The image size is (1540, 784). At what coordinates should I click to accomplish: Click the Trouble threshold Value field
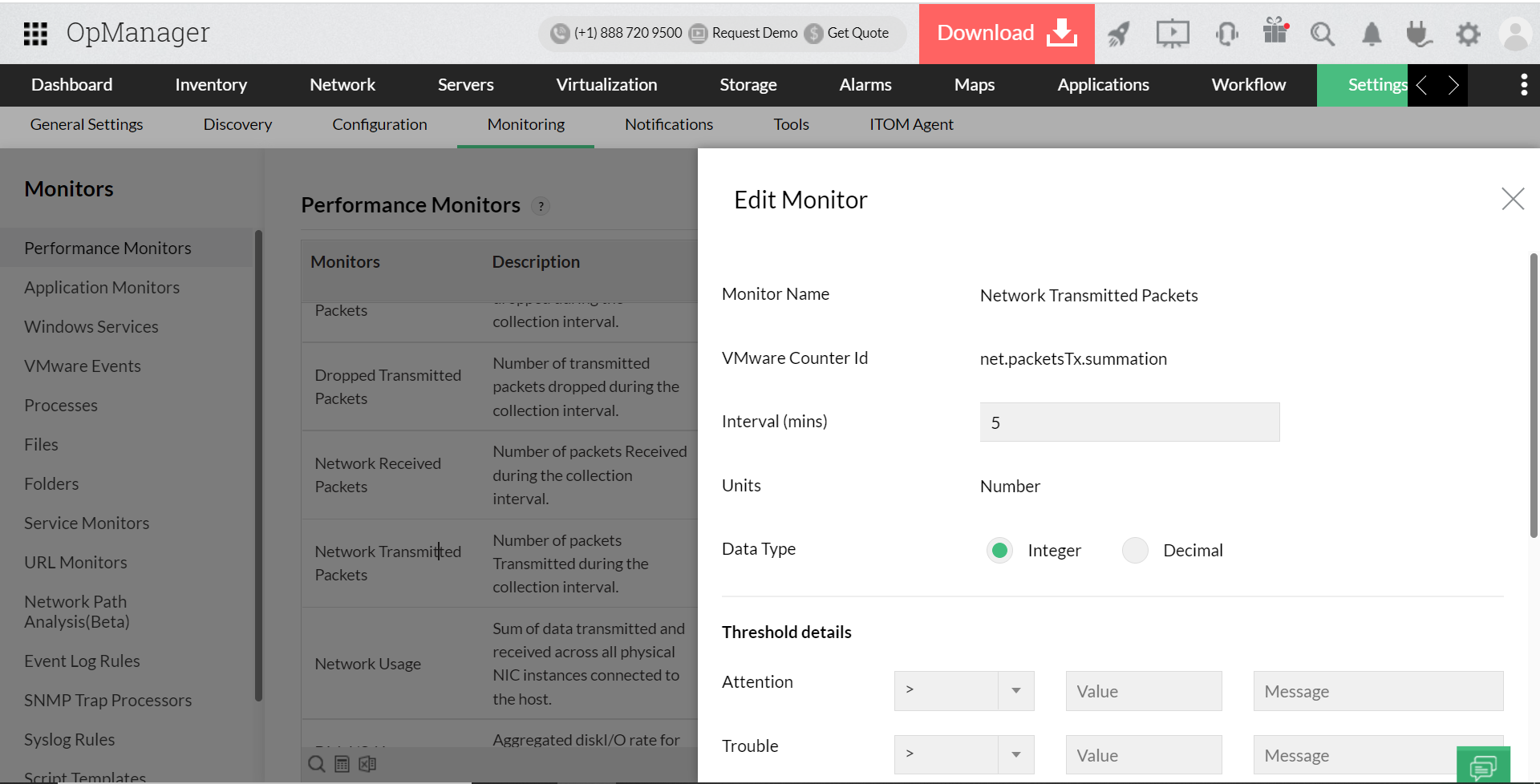1144,754
